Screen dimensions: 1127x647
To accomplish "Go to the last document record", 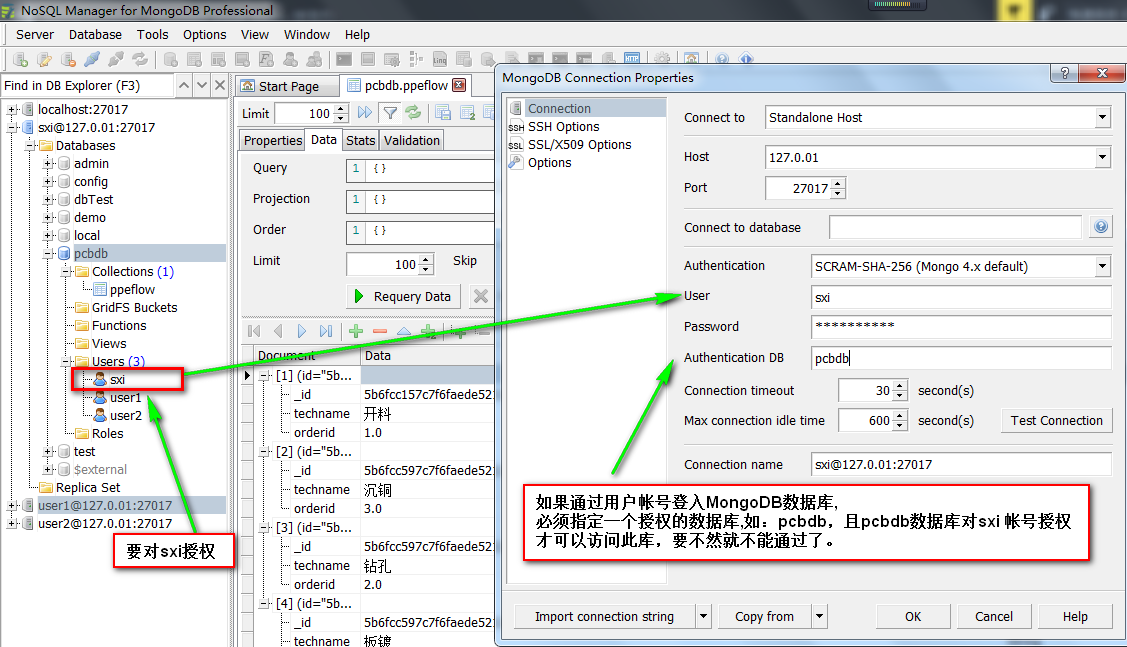I will (326, 331).
